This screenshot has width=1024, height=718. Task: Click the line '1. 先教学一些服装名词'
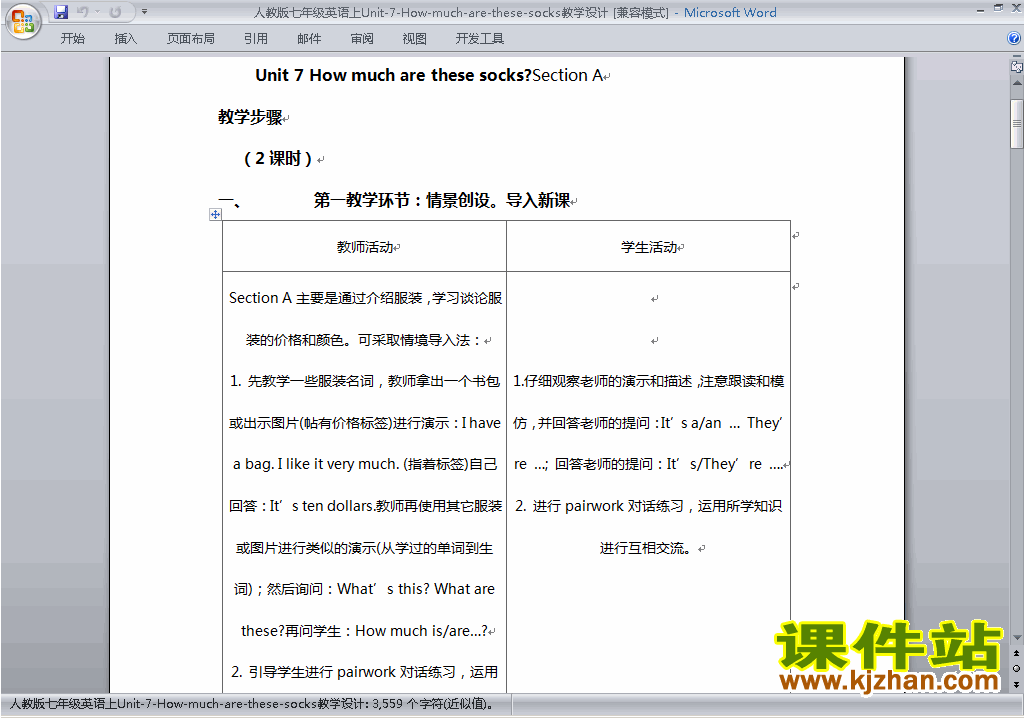(365, 381)
